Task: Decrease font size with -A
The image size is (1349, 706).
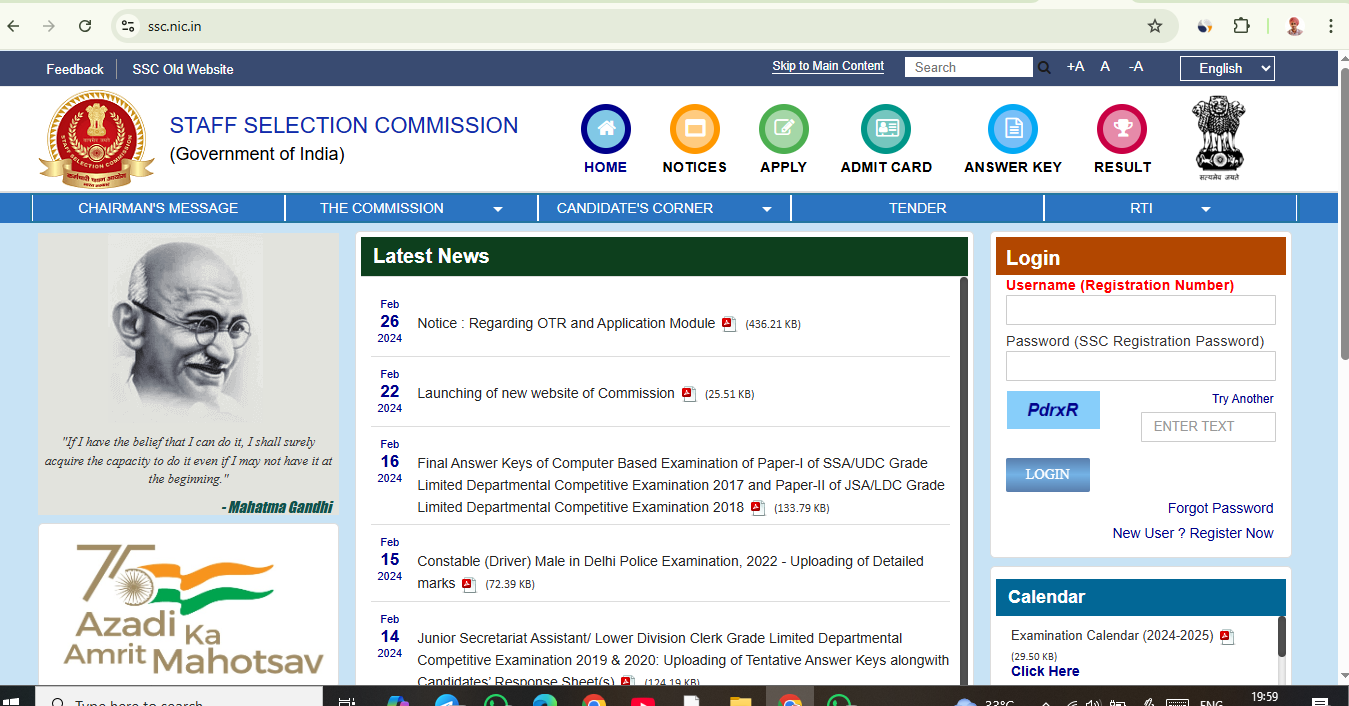Action: [x=1136, y=67]
